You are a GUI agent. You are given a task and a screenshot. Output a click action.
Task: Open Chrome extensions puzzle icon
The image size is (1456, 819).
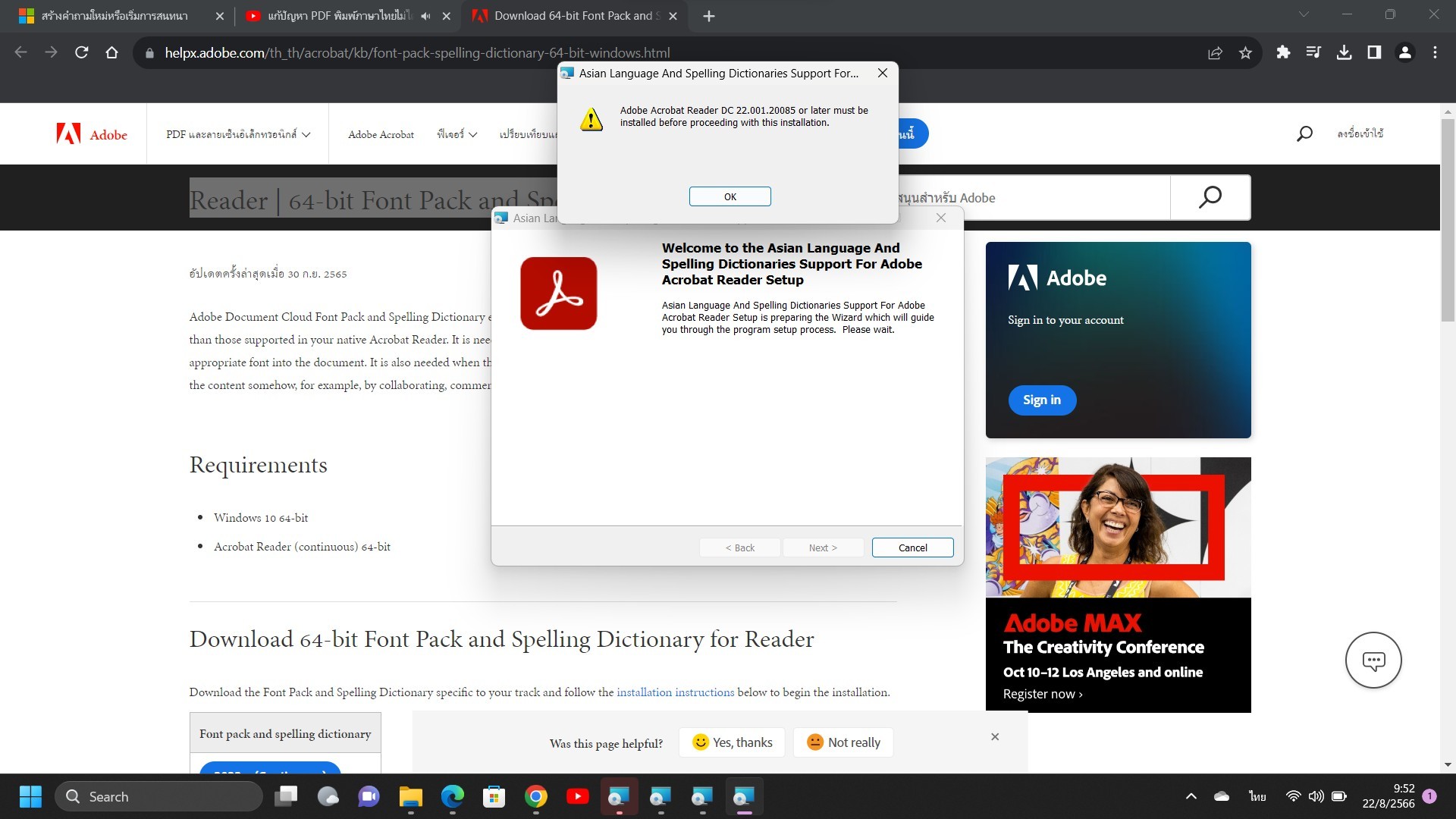point(1283,52)
